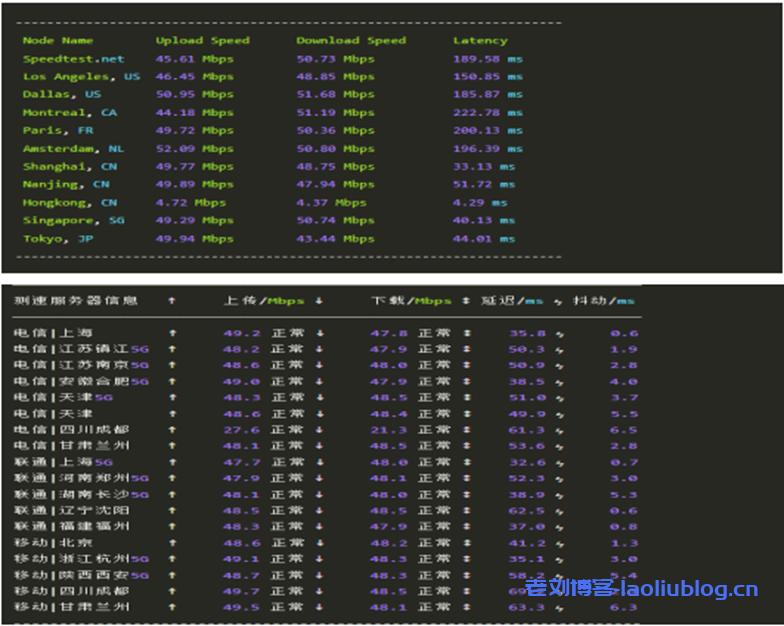This screenshot has height=626, width=784.
Task: Click the download arrow beside 下载/Mbps header
Action: 319,301
